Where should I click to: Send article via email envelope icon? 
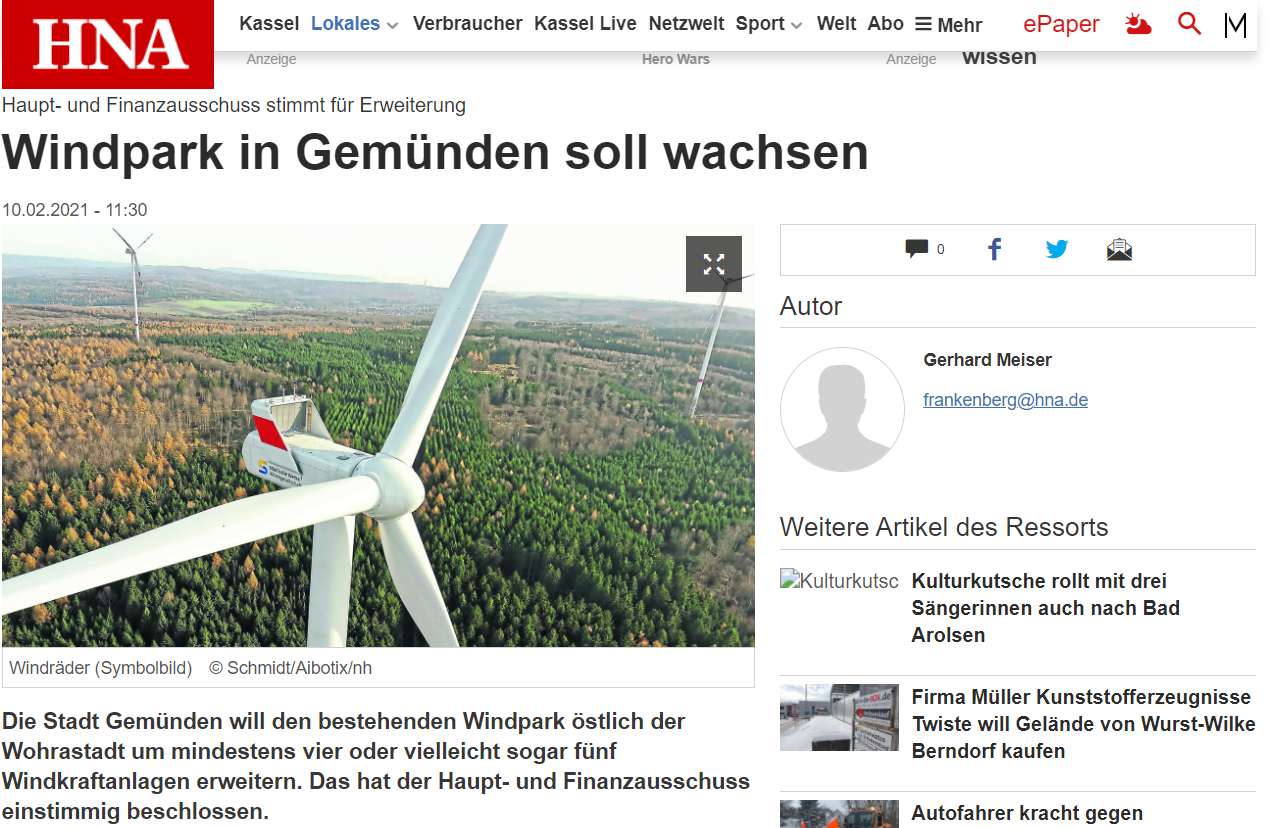(x=1119, y=249)
